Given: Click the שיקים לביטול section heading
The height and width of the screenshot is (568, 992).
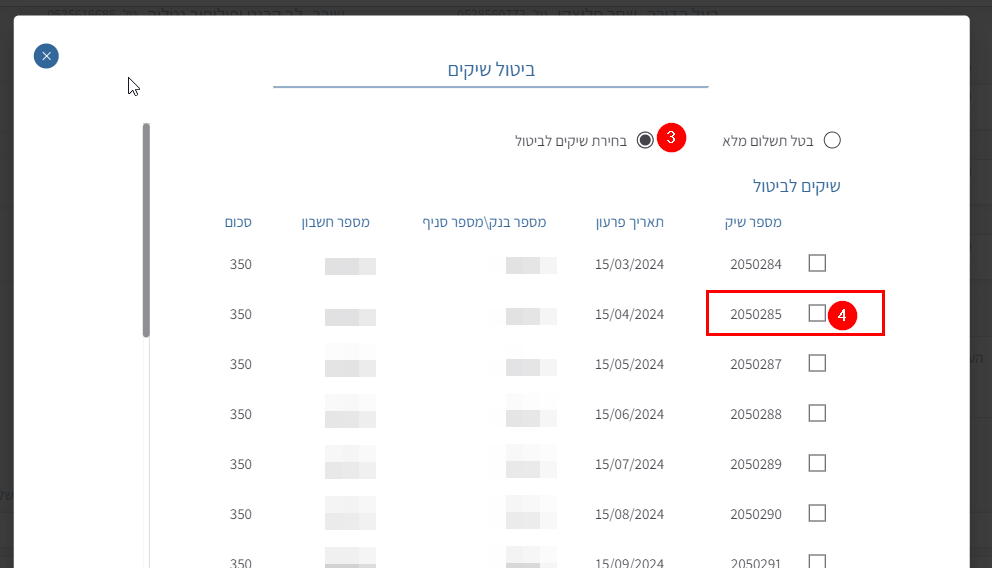Looking at the screenshot, I should coord(796,186).
